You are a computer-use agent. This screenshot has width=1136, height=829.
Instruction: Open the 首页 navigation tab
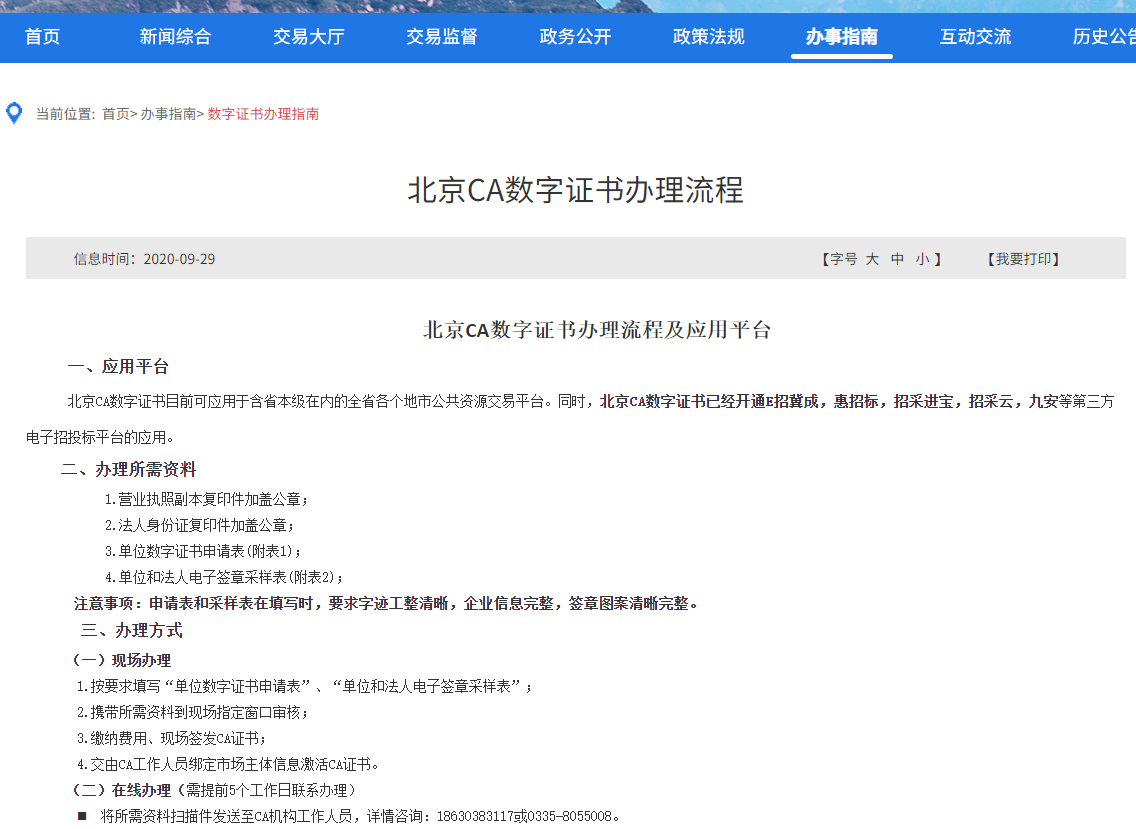pyautogui.click(x=42, y=37)
